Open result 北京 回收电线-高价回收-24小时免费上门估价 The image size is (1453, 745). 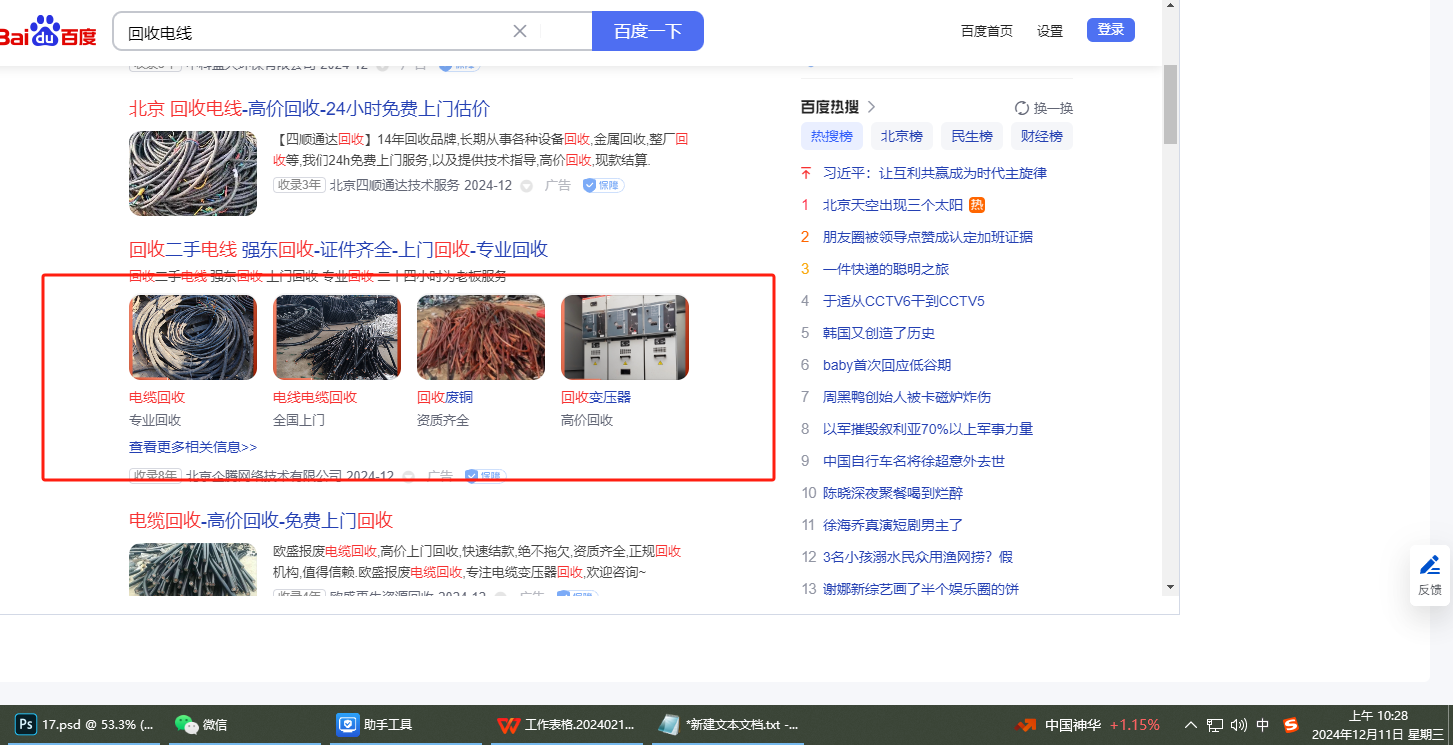click(x=309, y=109)
